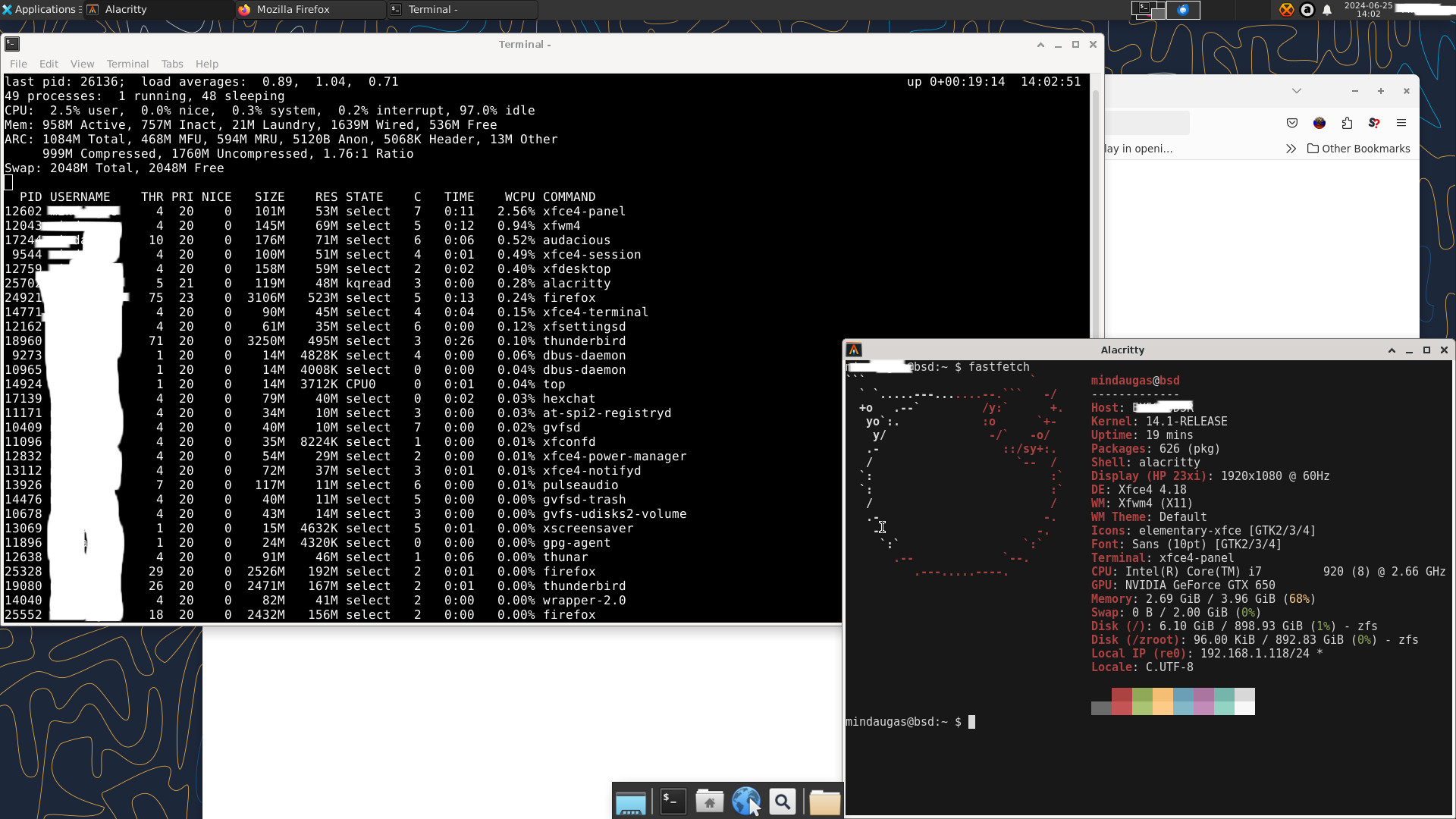Click the 'Swap: 2048M Total' line in top

click(x=114, y=168)
